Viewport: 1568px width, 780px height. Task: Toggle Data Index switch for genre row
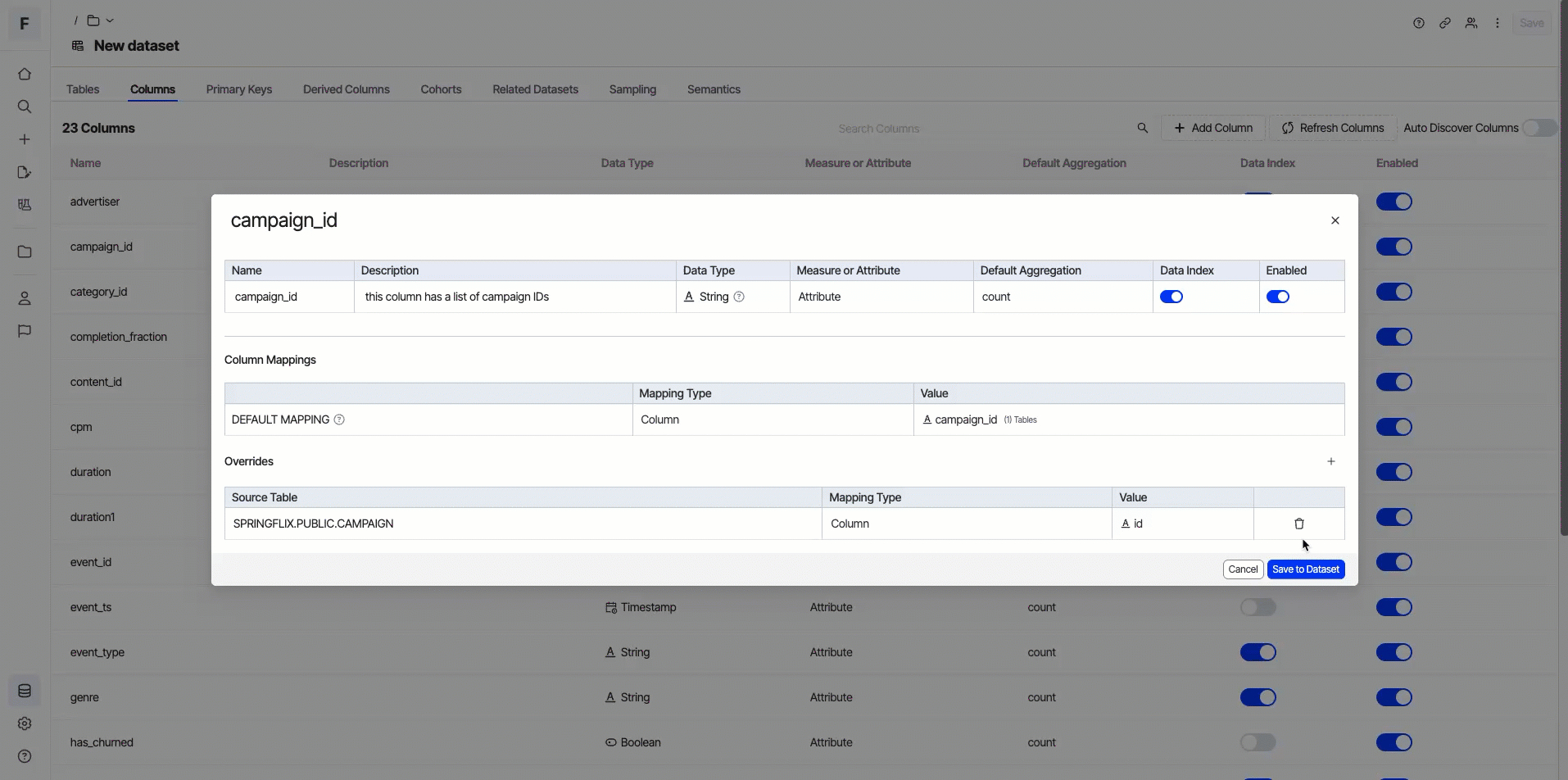[x=1258, y=697]
